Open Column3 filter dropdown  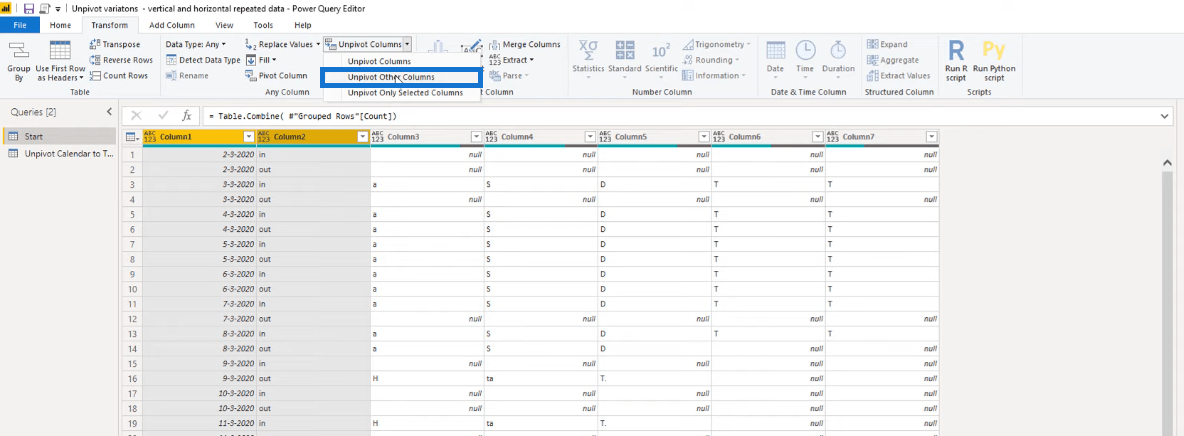pyautogui.click(x=476, y=137)
